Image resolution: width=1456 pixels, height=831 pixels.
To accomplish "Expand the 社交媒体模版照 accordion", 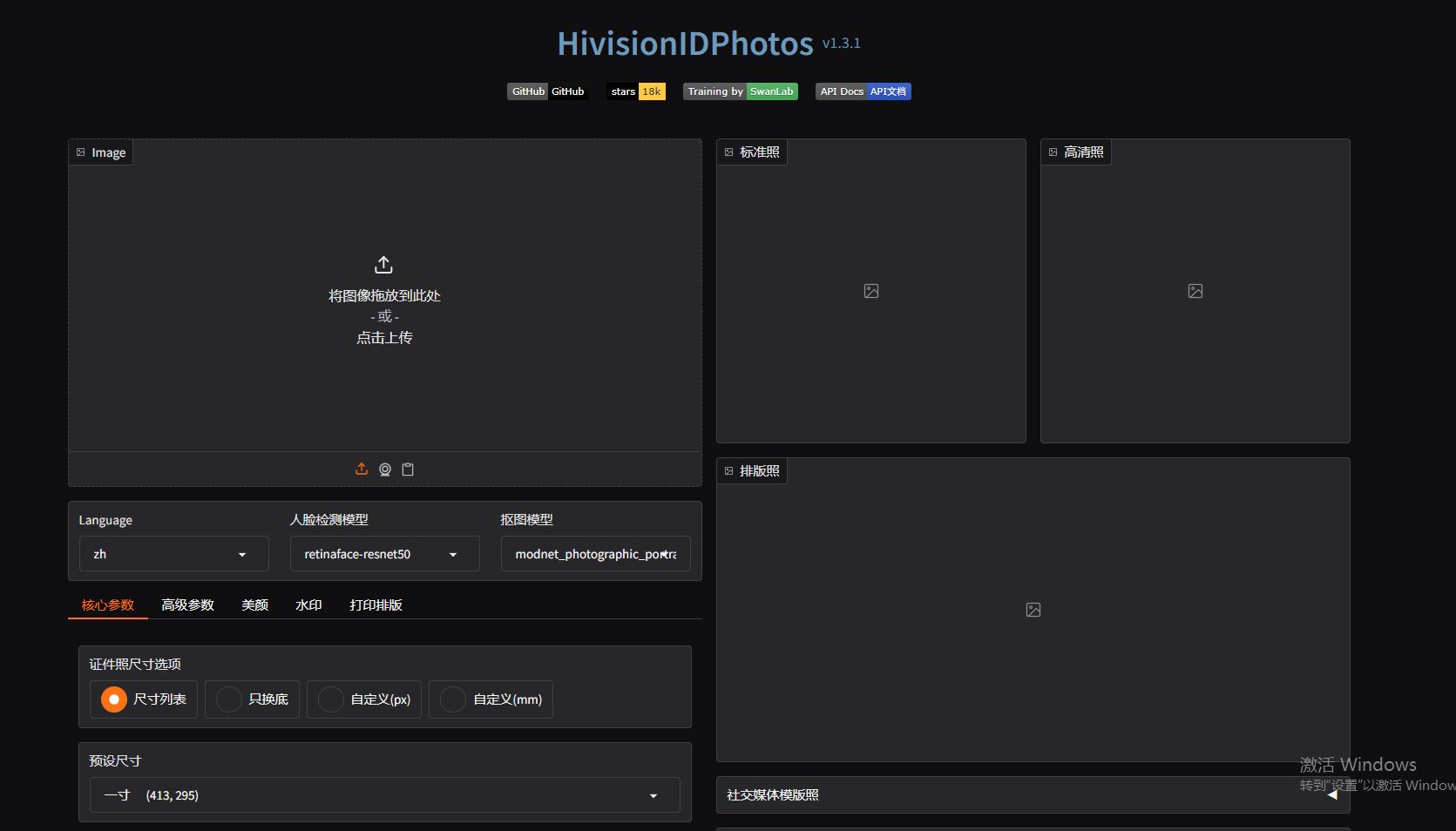I will (1033, 795).
